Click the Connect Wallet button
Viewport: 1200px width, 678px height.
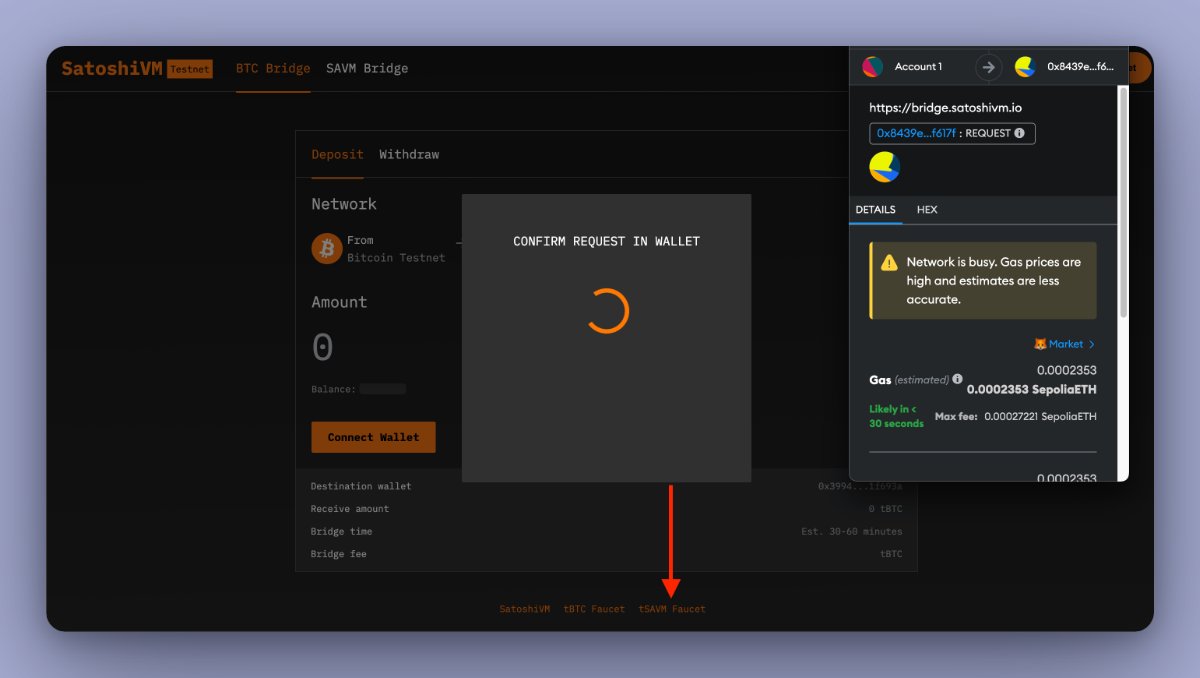pos(373,437)
